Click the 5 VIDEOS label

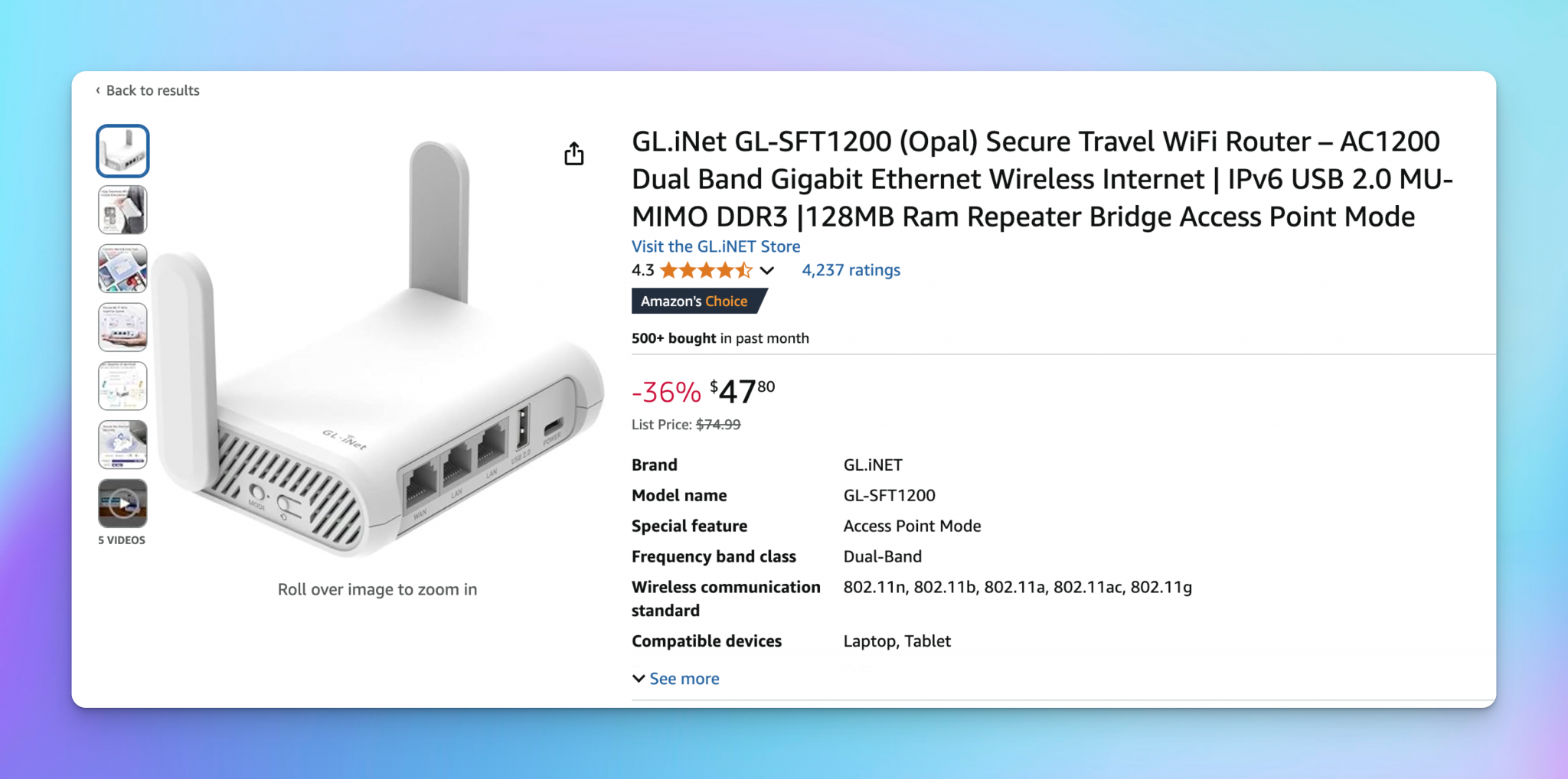coord(122,540)
